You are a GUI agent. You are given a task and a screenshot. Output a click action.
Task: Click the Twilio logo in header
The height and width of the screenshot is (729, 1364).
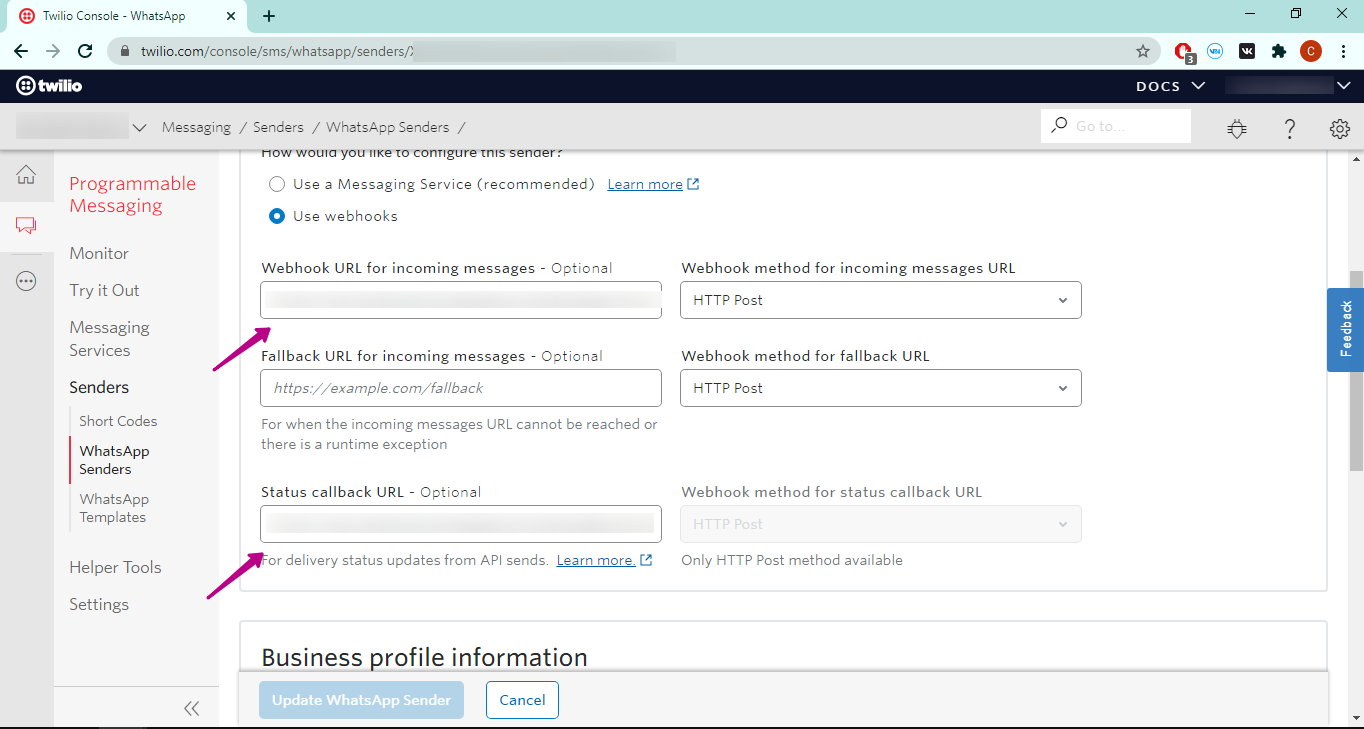49,86
